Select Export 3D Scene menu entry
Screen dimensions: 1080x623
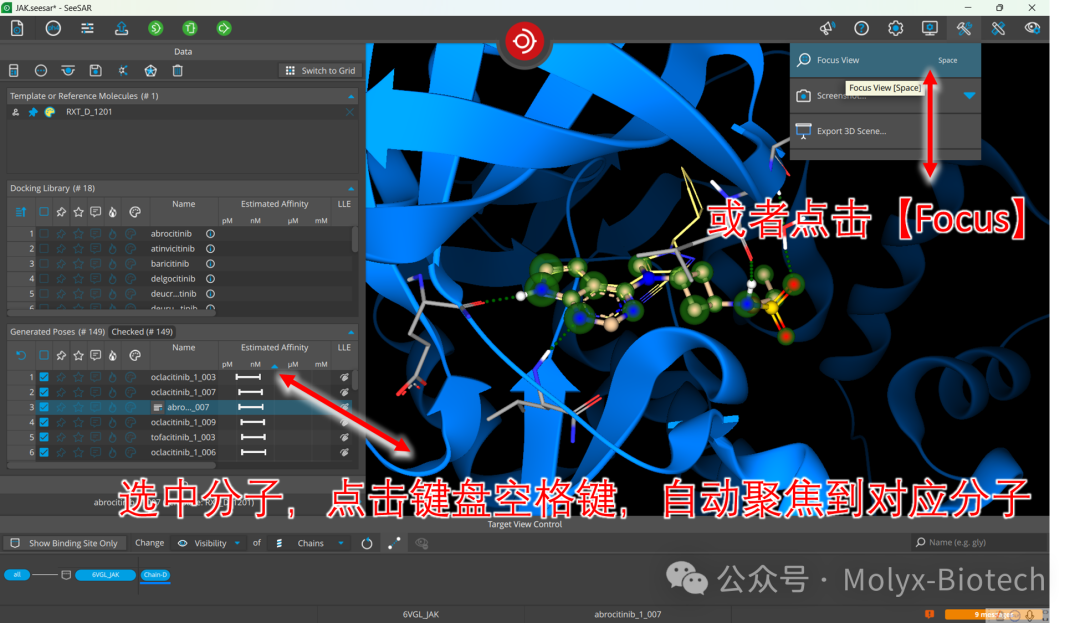[885, 131]
